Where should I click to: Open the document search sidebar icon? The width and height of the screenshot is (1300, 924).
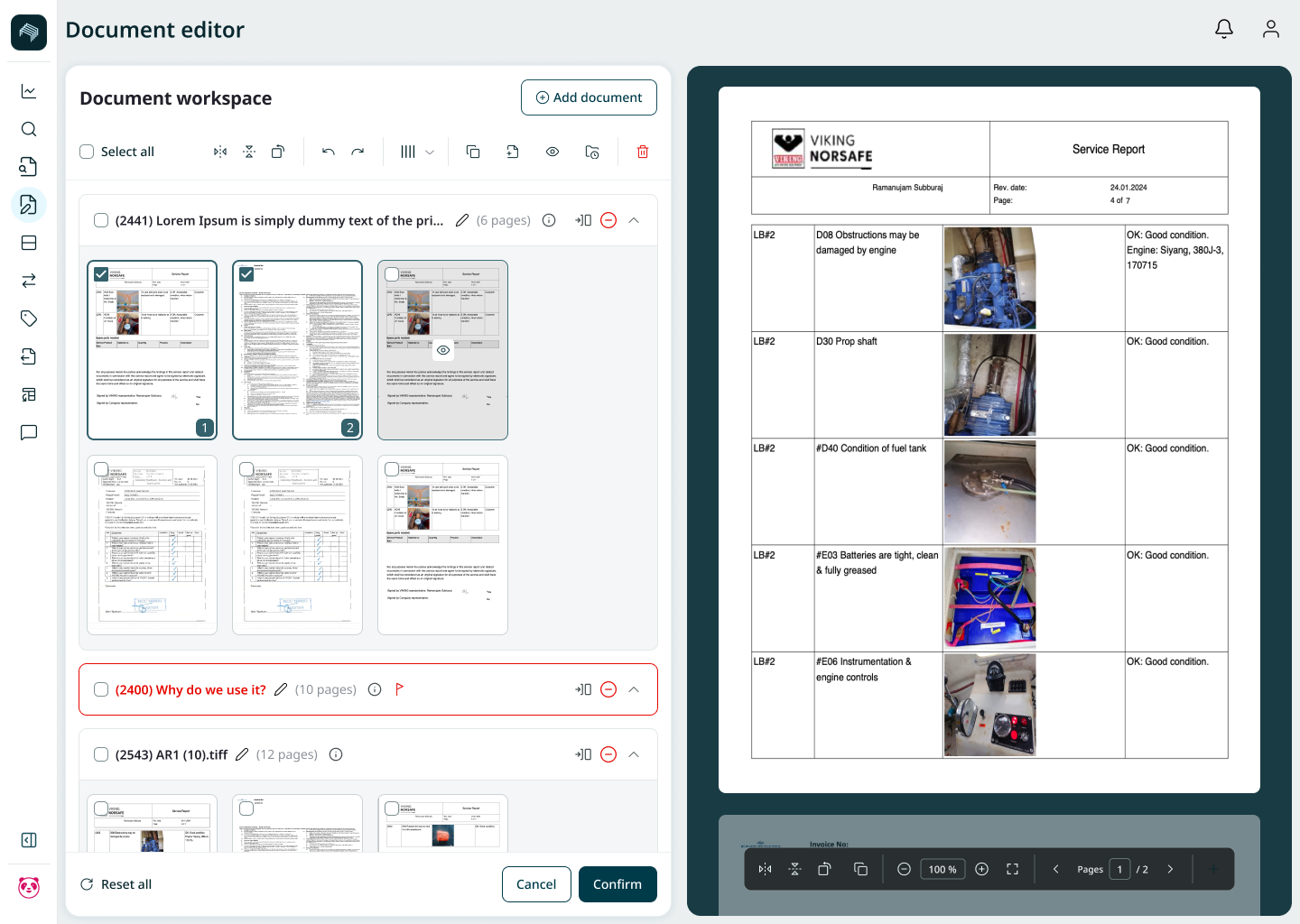29,167
